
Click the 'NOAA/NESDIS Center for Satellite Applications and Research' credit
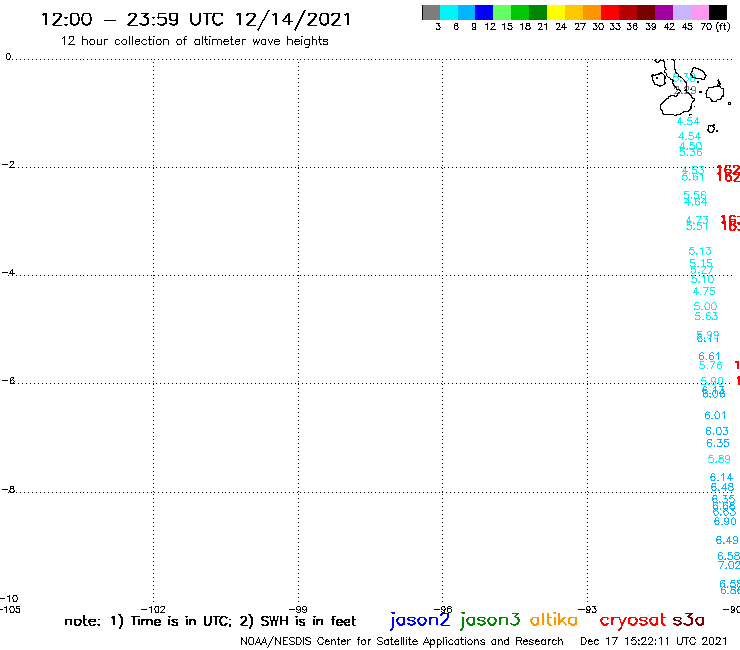402,641
